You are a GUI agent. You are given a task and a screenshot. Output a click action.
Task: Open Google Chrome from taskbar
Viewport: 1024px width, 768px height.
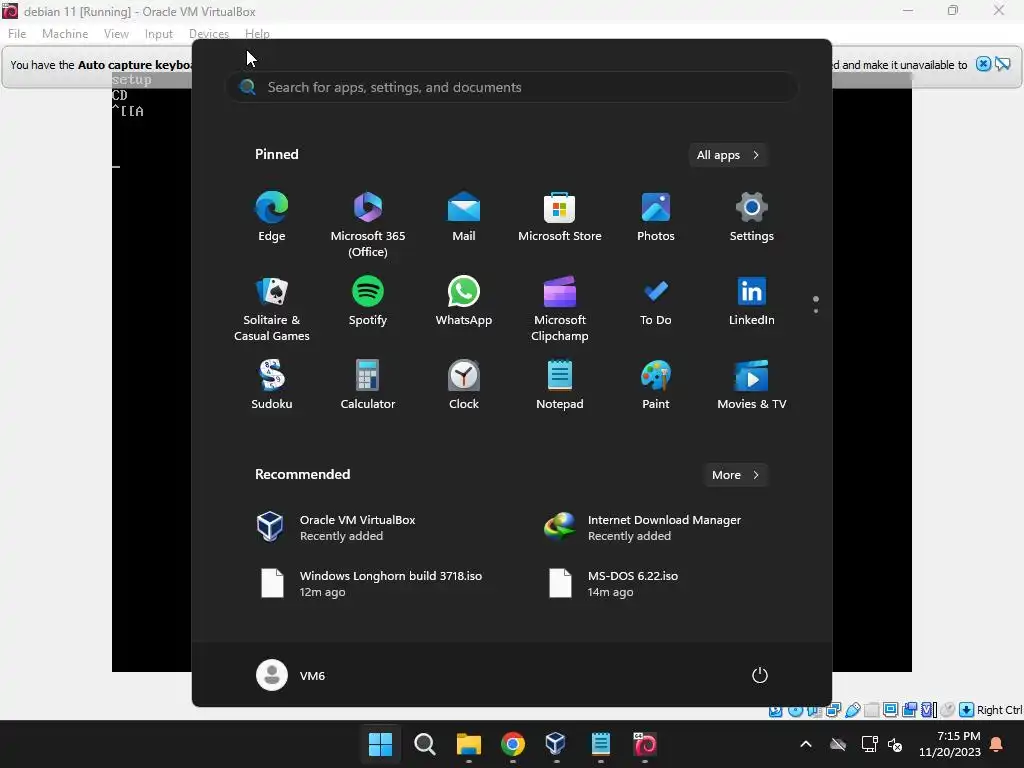click(513, 744)
